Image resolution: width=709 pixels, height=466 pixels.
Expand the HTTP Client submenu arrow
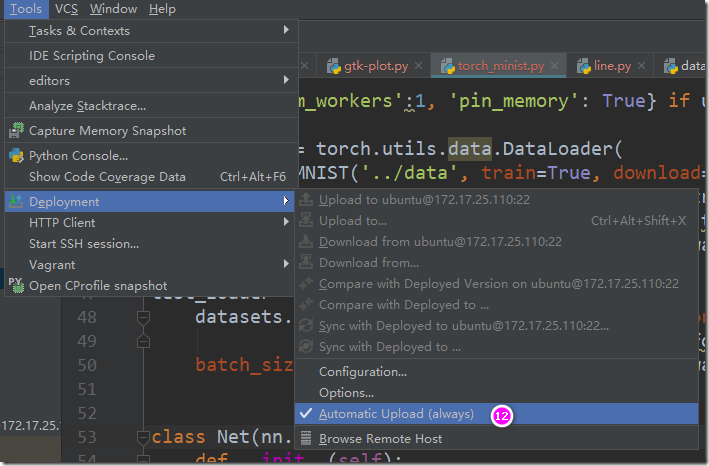pos(286,221)
